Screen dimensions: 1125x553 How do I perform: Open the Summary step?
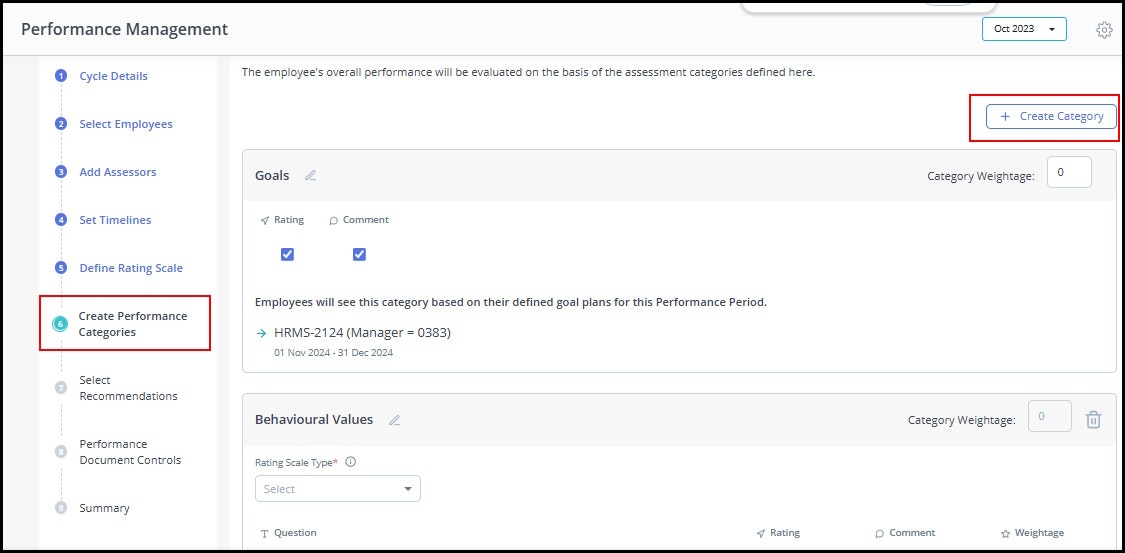pyautogui.click(x=104, y=508)
